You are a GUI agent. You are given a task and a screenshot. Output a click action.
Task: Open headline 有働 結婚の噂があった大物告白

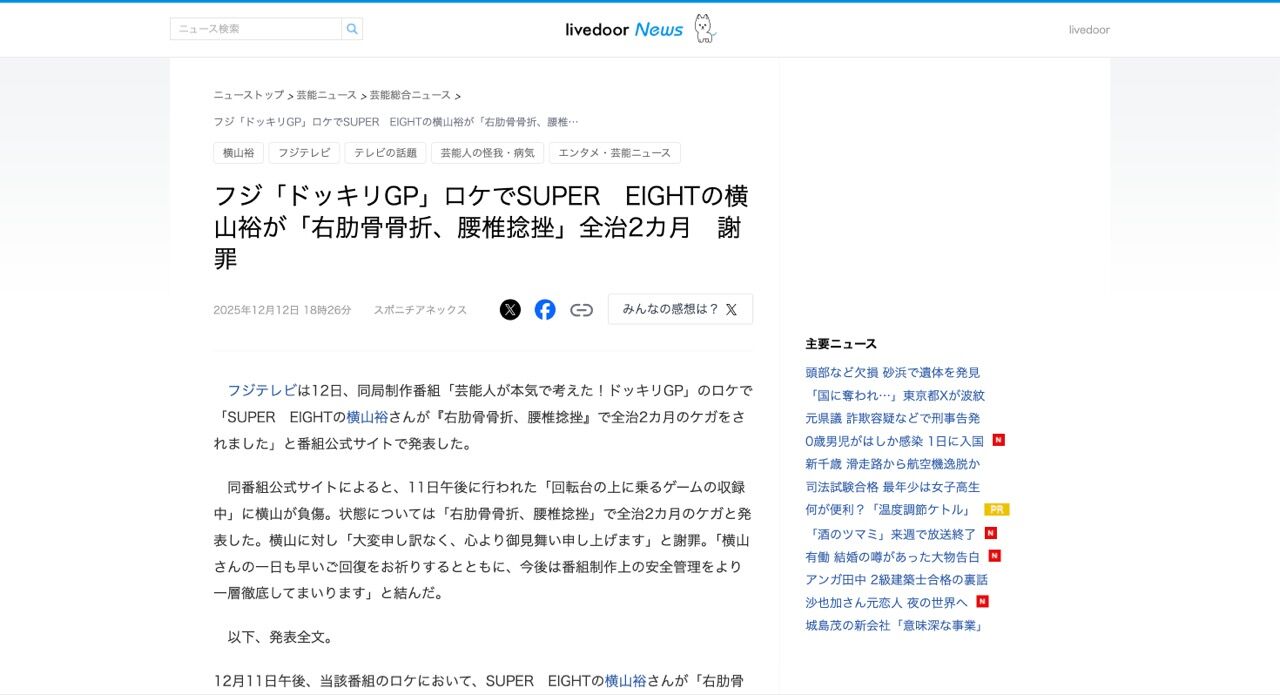(x=893, y=557)
